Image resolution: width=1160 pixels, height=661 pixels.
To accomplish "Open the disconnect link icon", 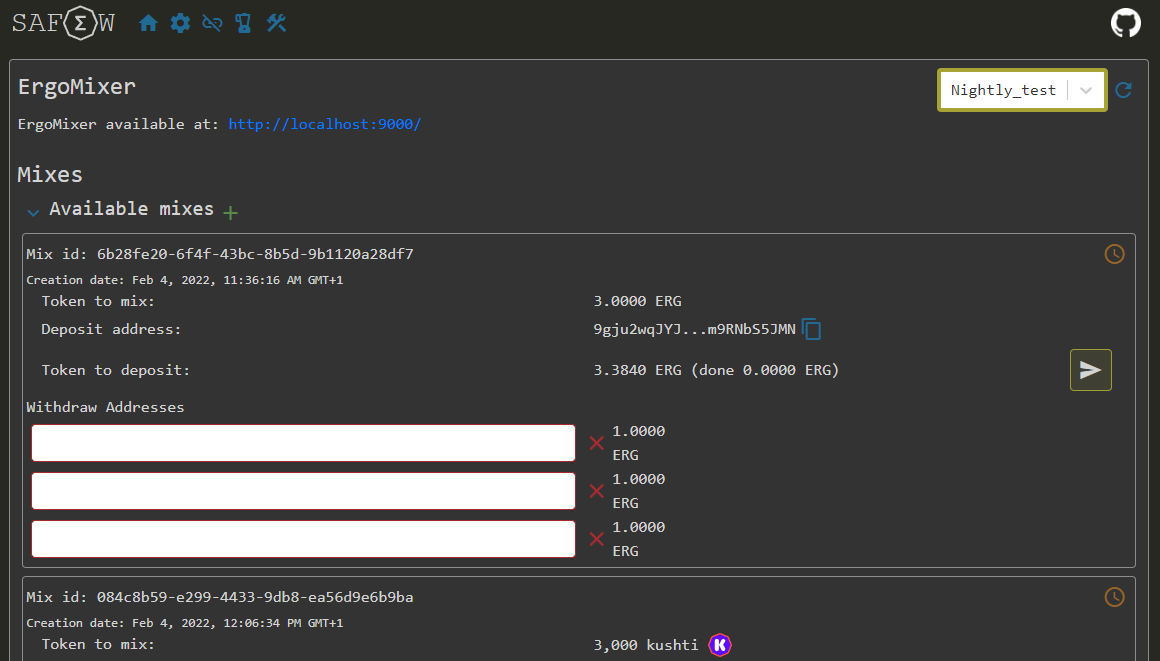I will click(x=212, y=23).
